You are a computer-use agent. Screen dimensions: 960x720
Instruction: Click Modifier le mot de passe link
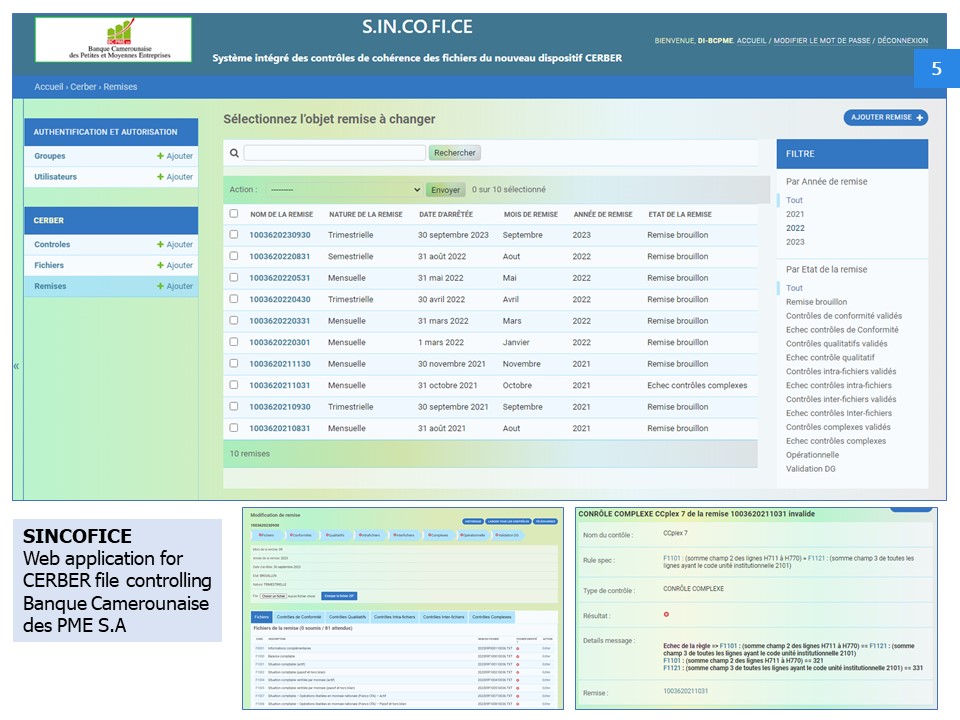tap(822, 40)
